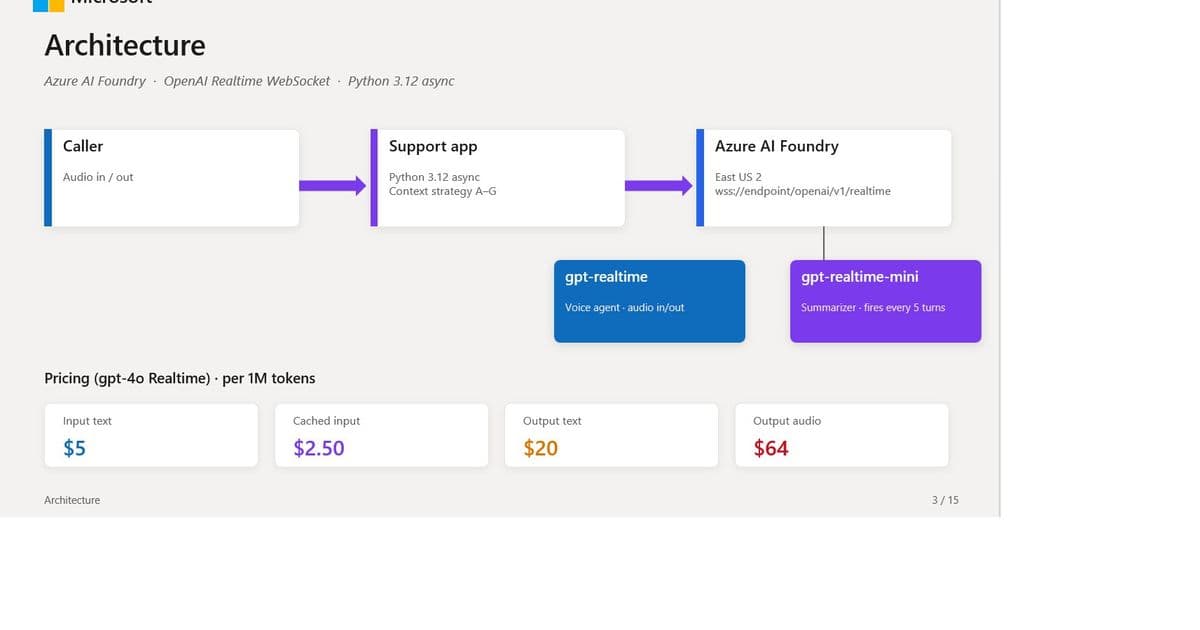1200x630 pixels.
Task: Click 'Python 3.12 async' inside the Support app card
Action: point(434,177)
